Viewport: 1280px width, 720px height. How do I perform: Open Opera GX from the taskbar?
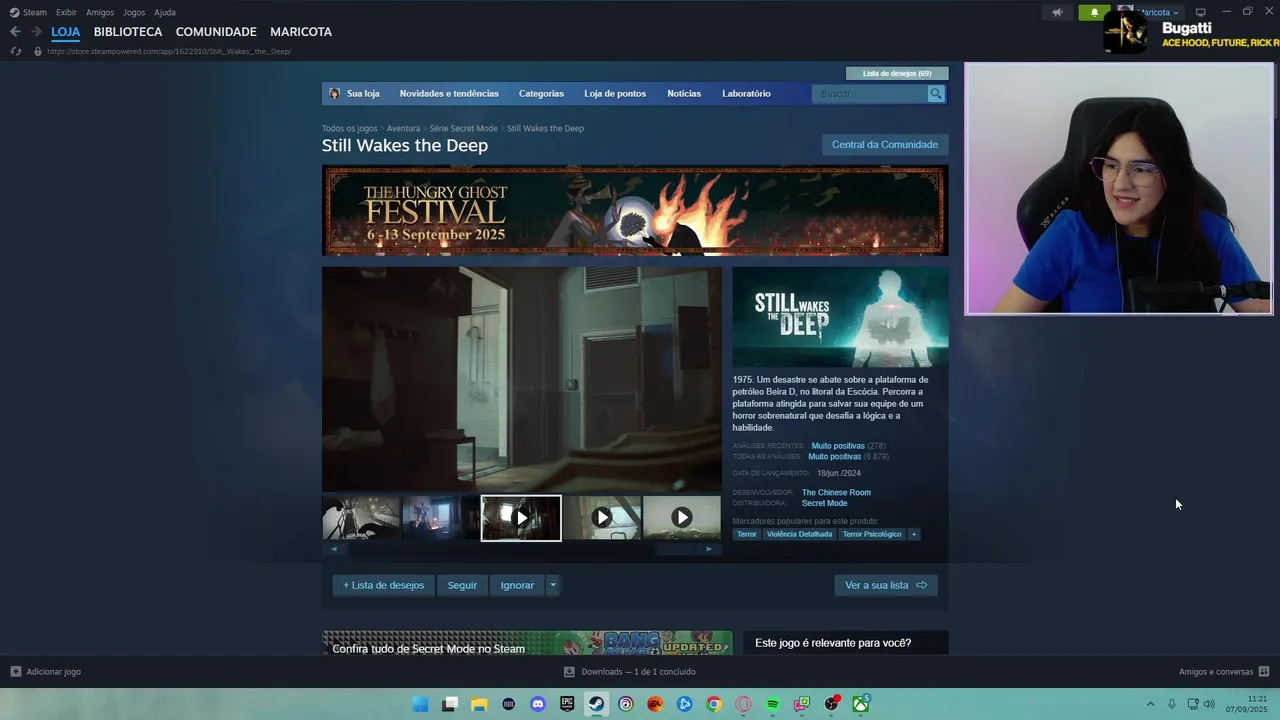743,704
